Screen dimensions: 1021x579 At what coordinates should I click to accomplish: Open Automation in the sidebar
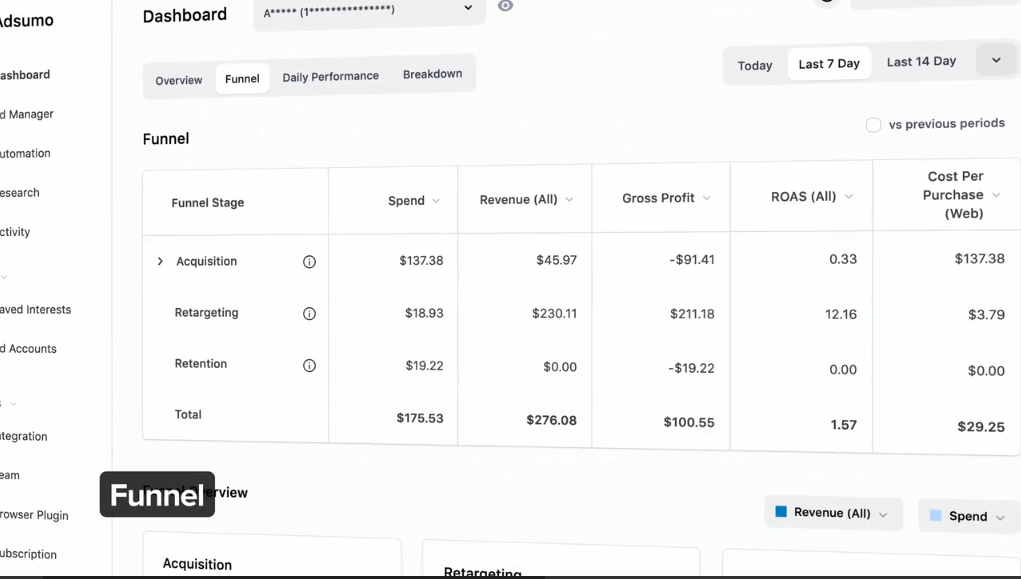click(x=25, y=154)
